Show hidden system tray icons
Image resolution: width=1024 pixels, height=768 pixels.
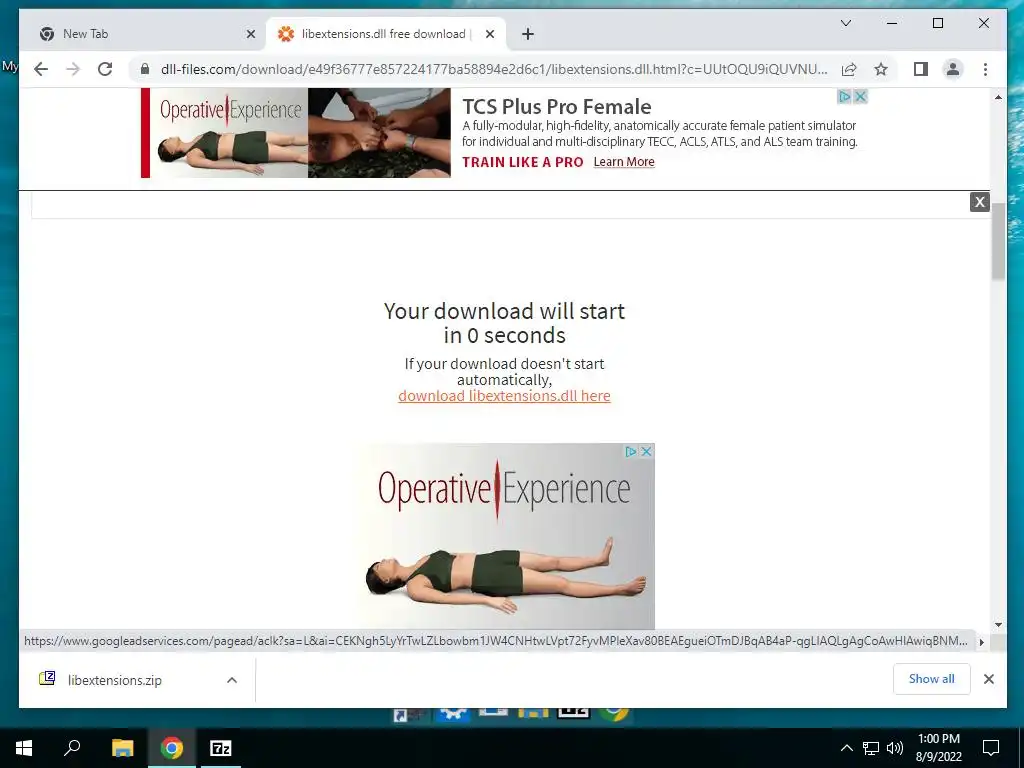tap(846, 748)
